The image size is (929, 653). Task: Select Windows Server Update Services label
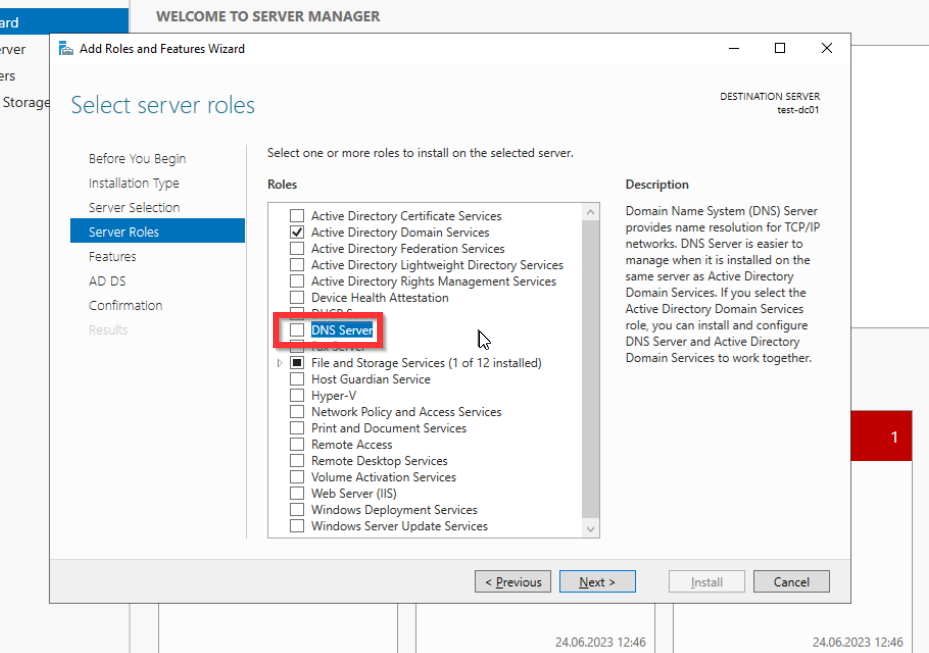399,526
